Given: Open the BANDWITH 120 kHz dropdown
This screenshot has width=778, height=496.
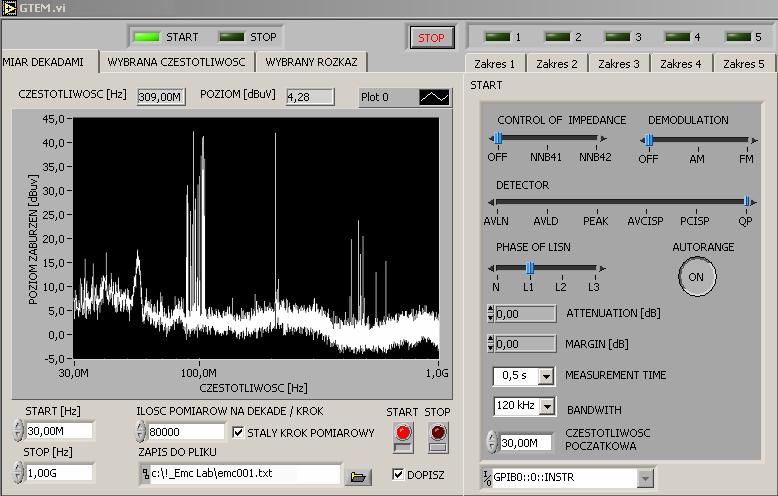Looking at the screenshot, I should tap(547, 407).
